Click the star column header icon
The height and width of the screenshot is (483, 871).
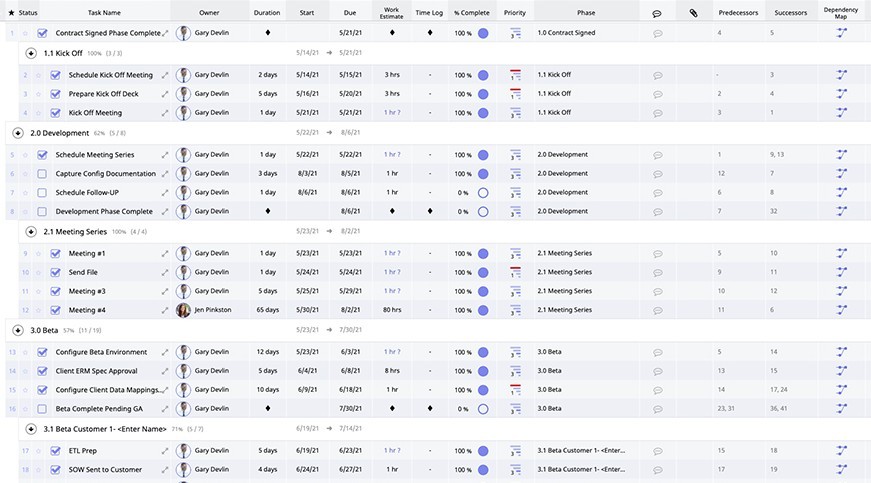[11, 12]
